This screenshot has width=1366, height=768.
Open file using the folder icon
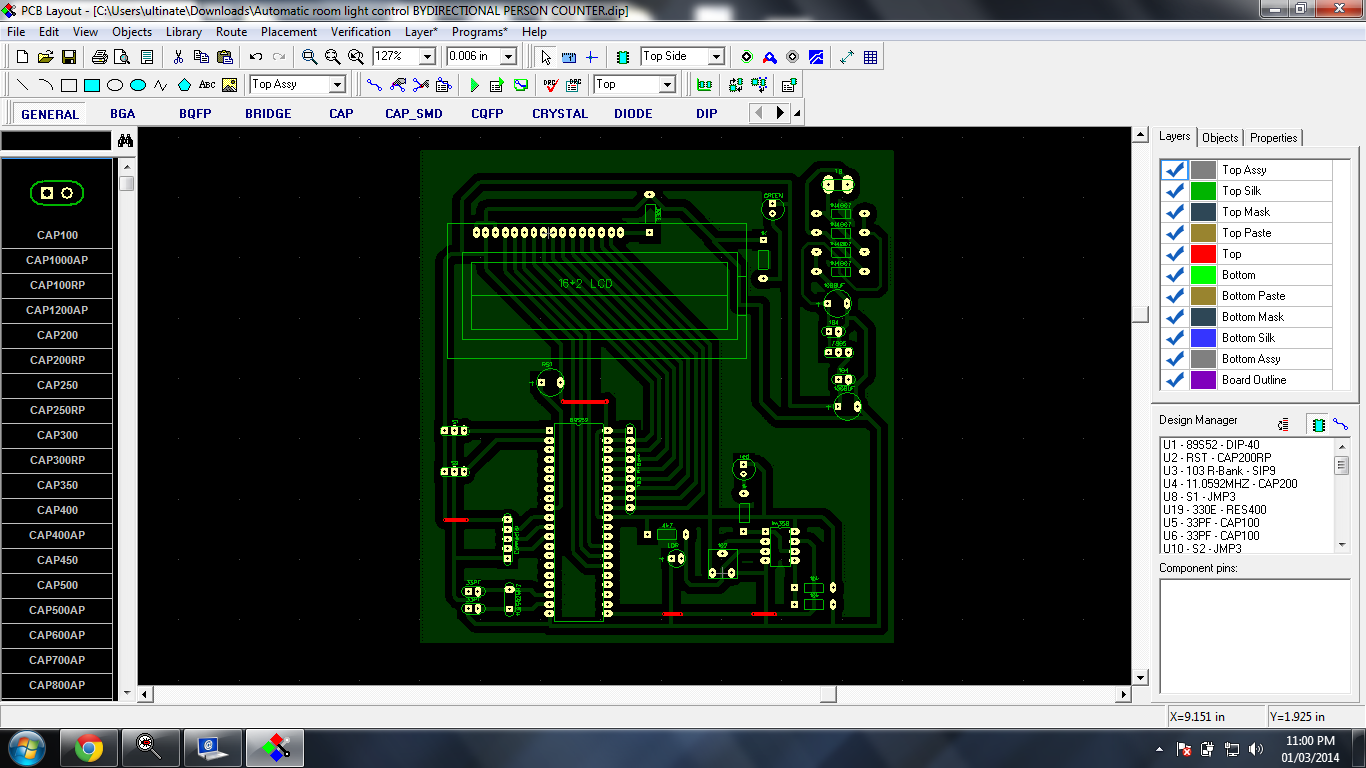click(x=46, y=57)
